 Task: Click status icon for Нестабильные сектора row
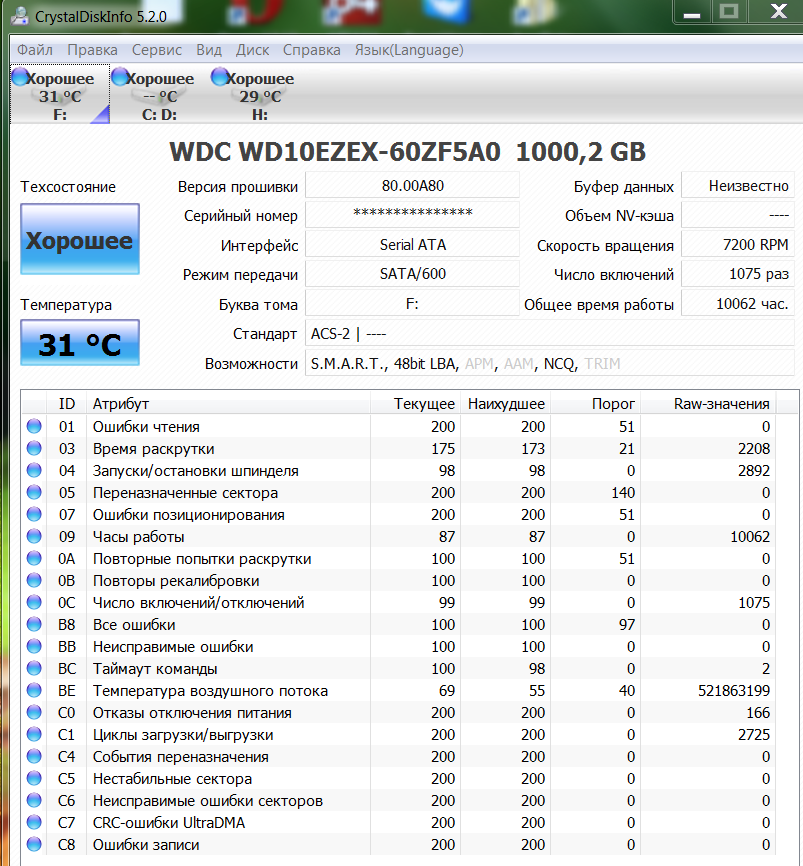(34, 778)
